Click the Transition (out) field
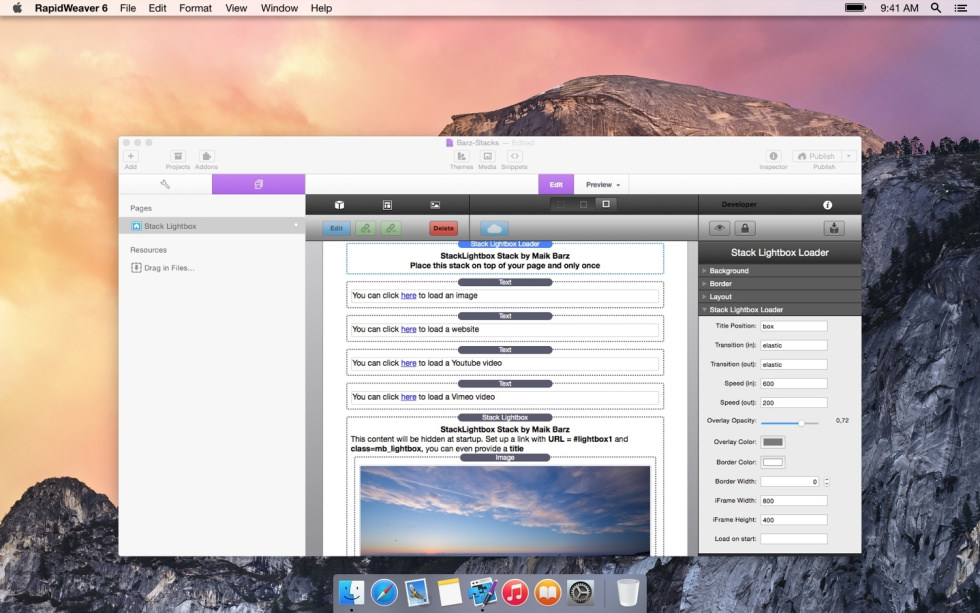The width and height of the screenshot is (980, 613). pyautogui.click(x=794, y=364)
